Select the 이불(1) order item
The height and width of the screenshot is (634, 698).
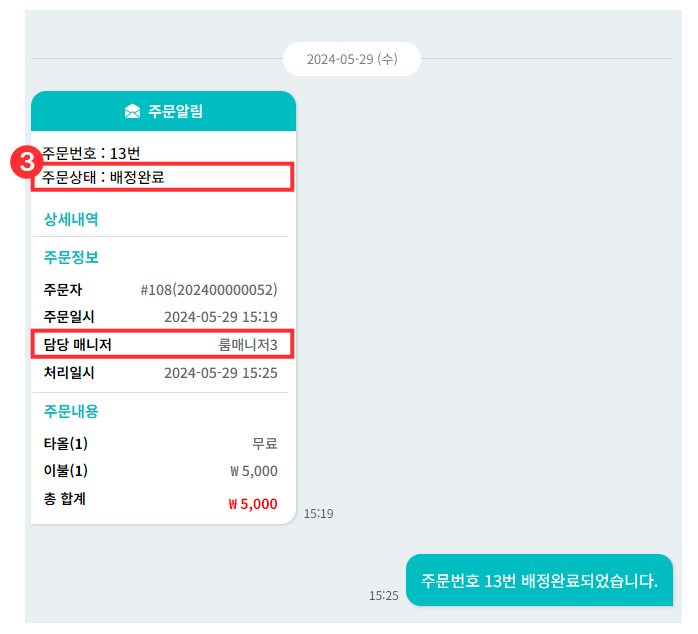65,471
